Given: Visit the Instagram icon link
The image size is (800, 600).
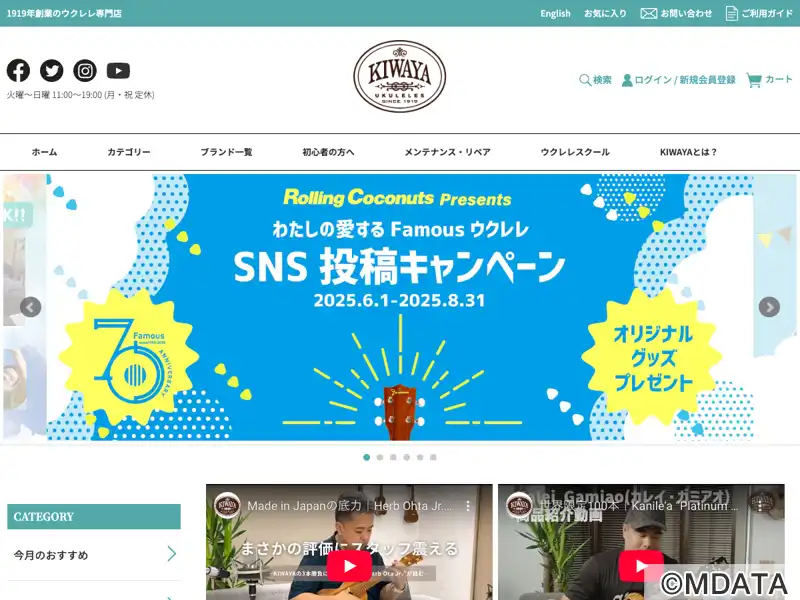Looking at the screenshot, I should click(x=85, y=70).
